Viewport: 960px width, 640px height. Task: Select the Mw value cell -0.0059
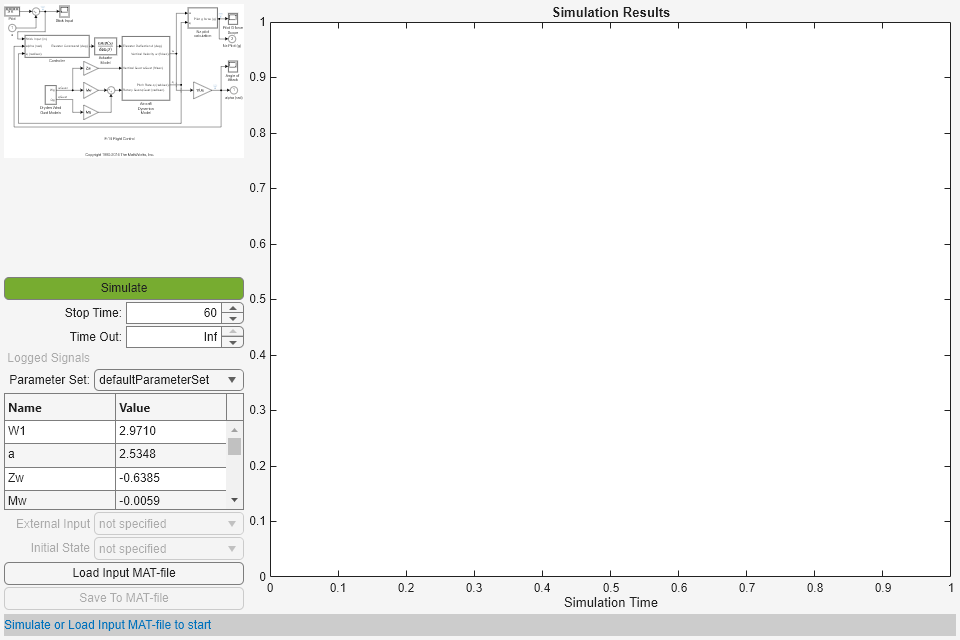point(171,500)
